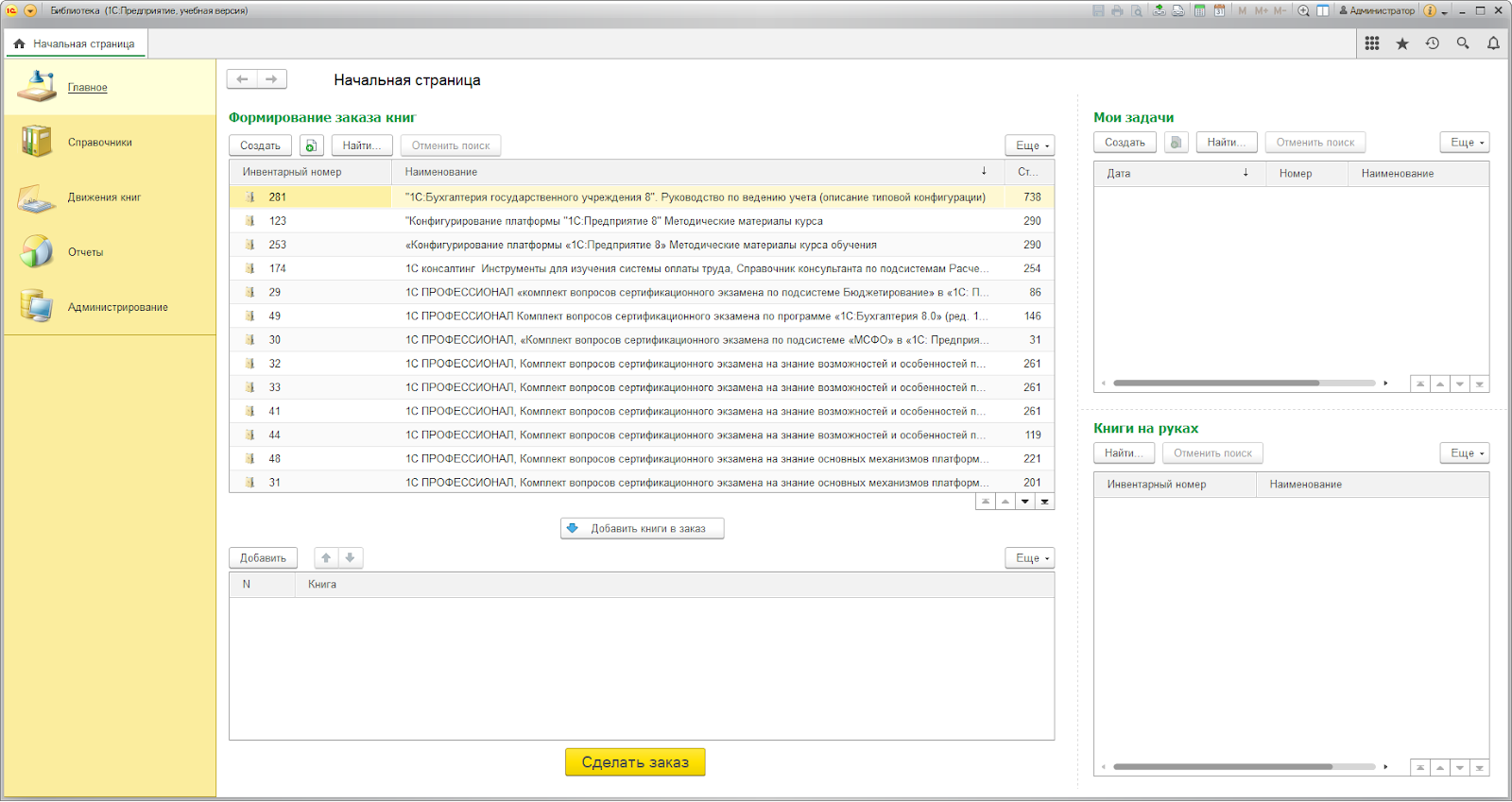Click the yellow Сделать заказ button

pyautogui.click(x=635, y=762)
